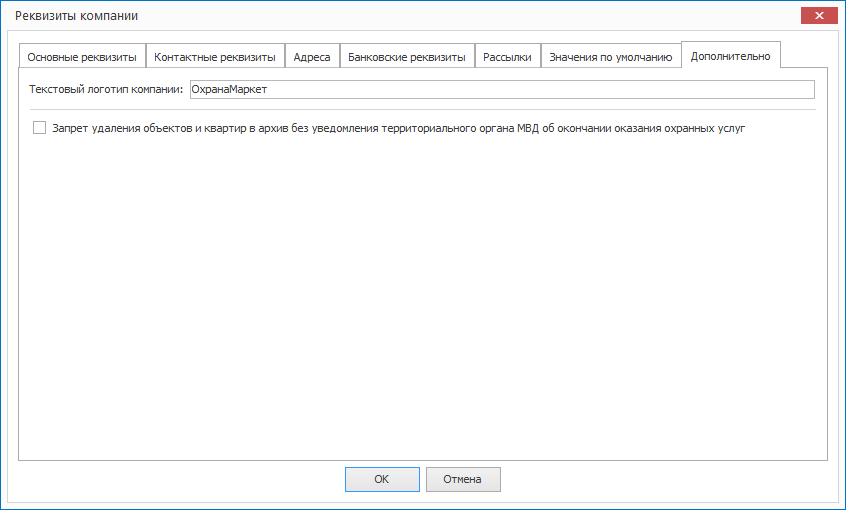Click the Запрет удаления объектов label text
The width and height of the screenshot is (846, 510).
[398, 128]
